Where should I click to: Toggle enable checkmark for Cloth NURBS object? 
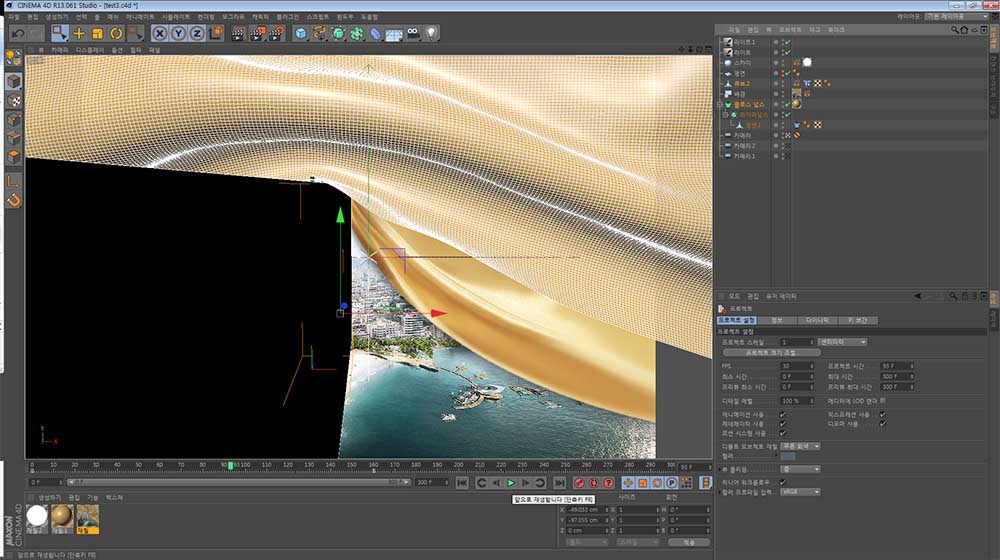coord(788,104)
